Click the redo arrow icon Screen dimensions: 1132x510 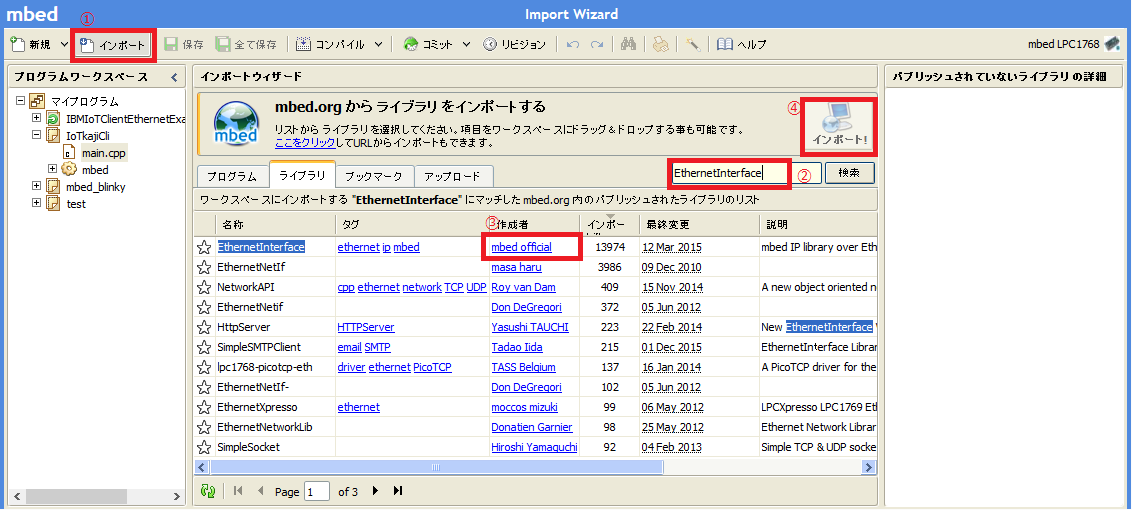pos(596,45)
